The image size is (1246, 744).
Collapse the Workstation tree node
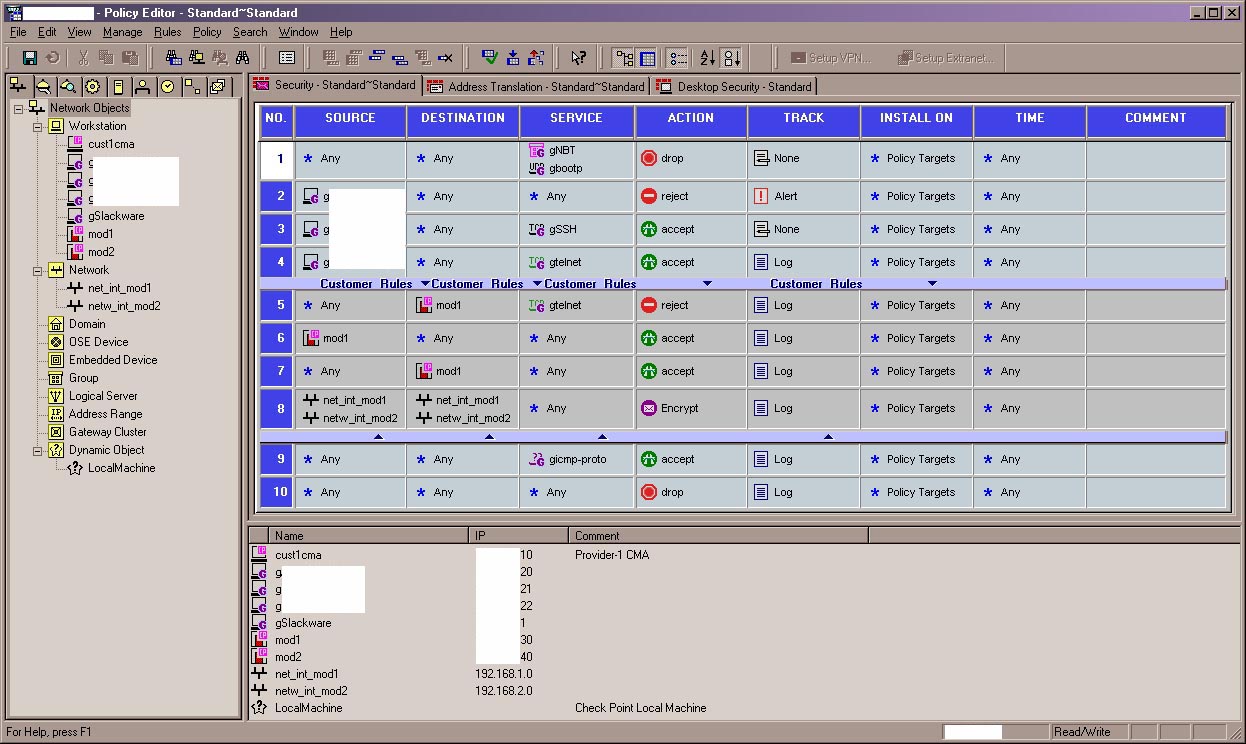click(x=38, y=126)
